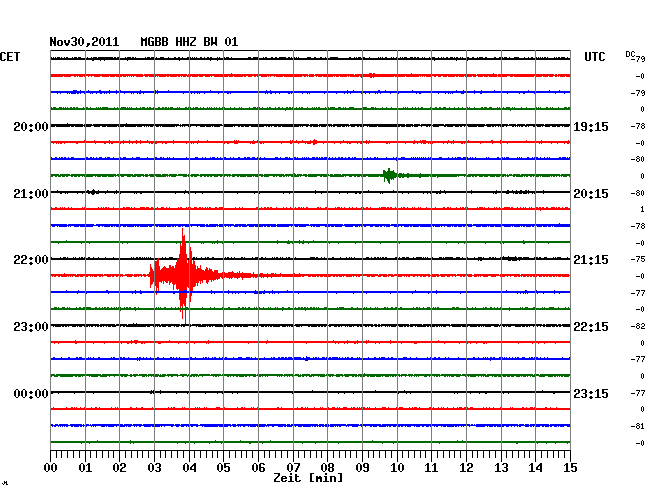The height and width of the screenshot is (494, 650).
Task: Click minute label 13 on time axis
Action: point(501,467)
